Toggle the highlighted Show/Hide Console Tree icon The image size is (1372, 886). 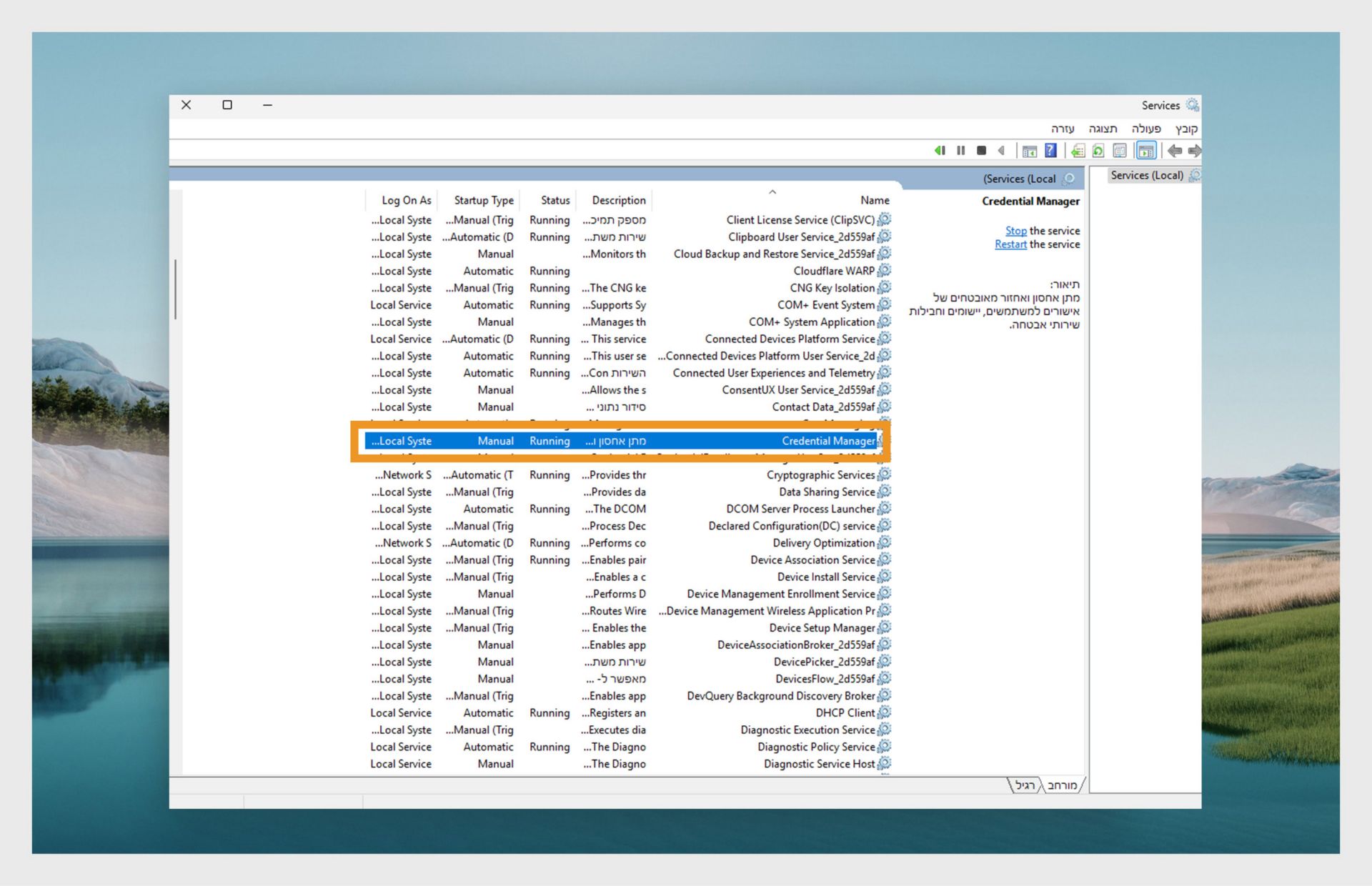click(x=1145, y=151)
